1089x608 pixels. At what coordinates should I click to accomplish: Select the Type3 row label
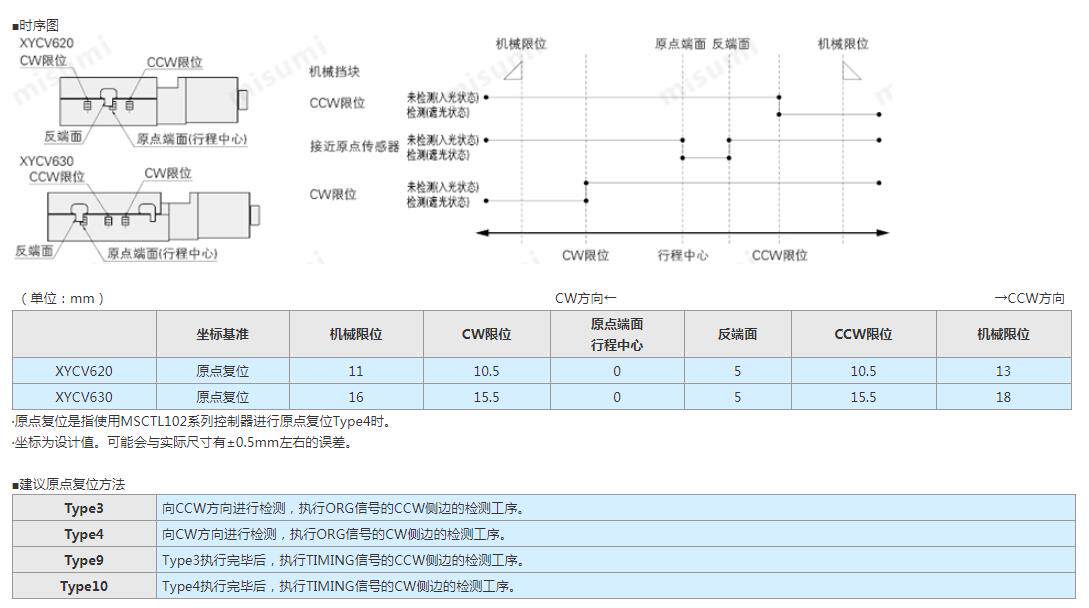[x=84, y=508]
